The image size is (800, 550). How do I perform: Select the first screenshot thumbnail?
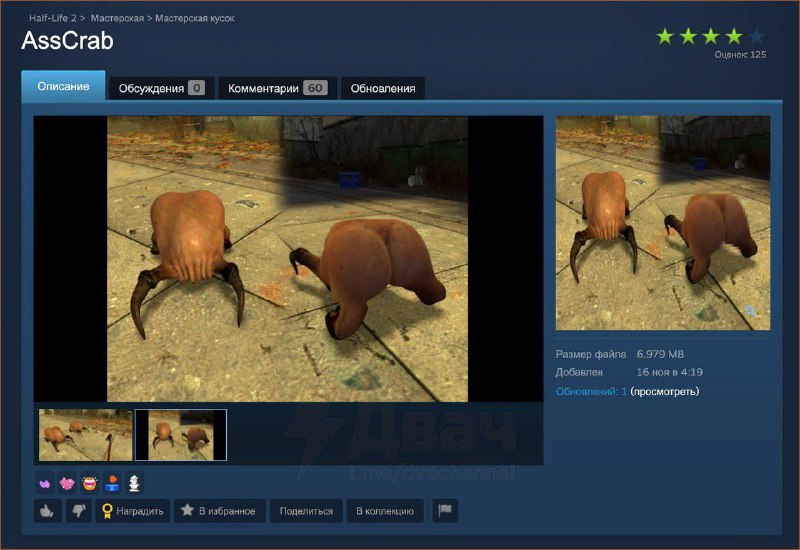point(85,435)
